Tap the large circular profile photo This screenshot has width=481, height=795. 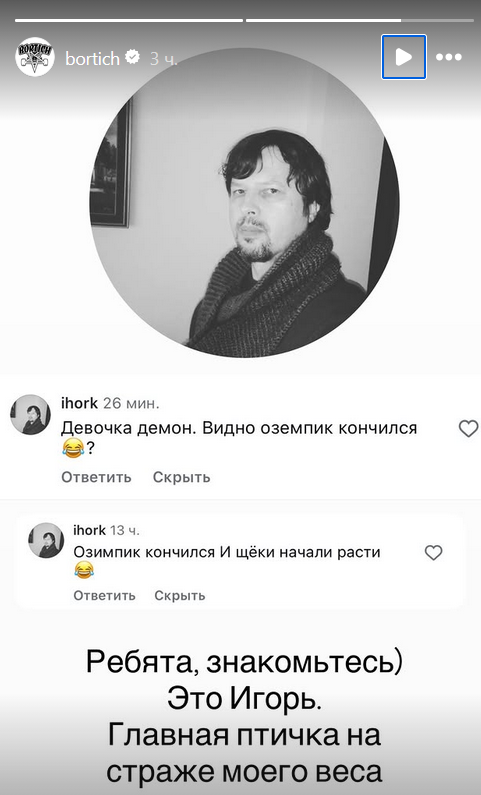(x=244, y=203)
